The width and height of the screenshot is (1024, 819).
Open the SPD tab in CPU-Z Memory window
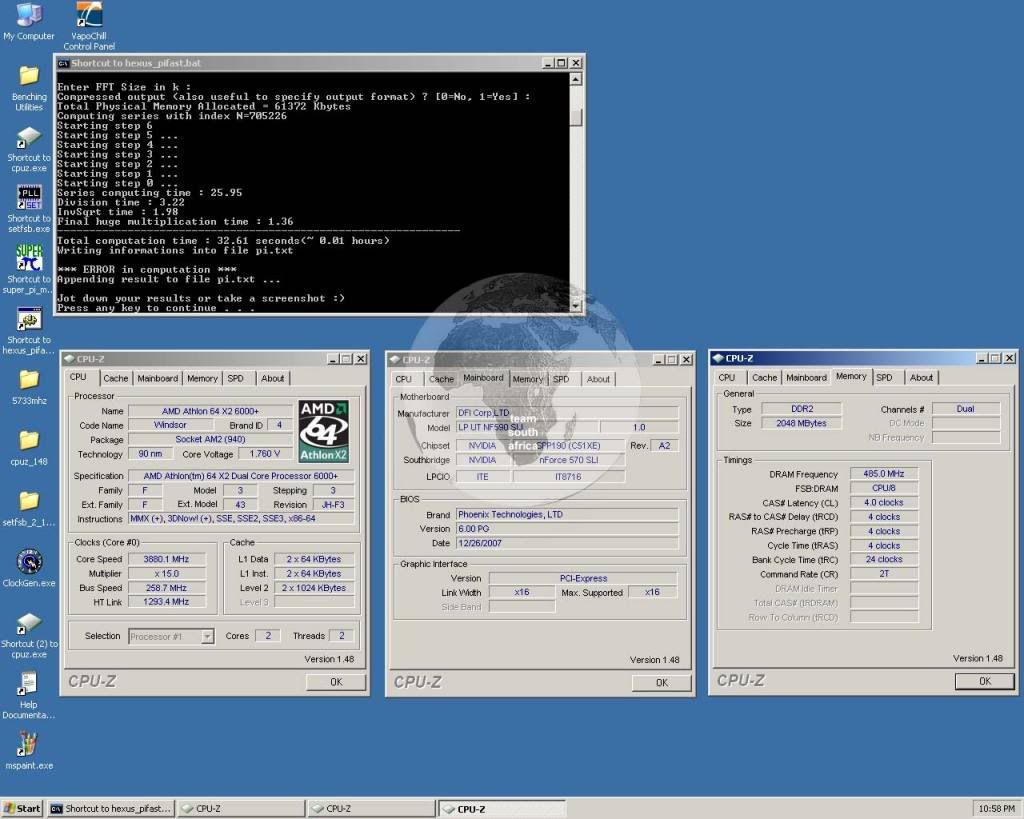(884, 377)
